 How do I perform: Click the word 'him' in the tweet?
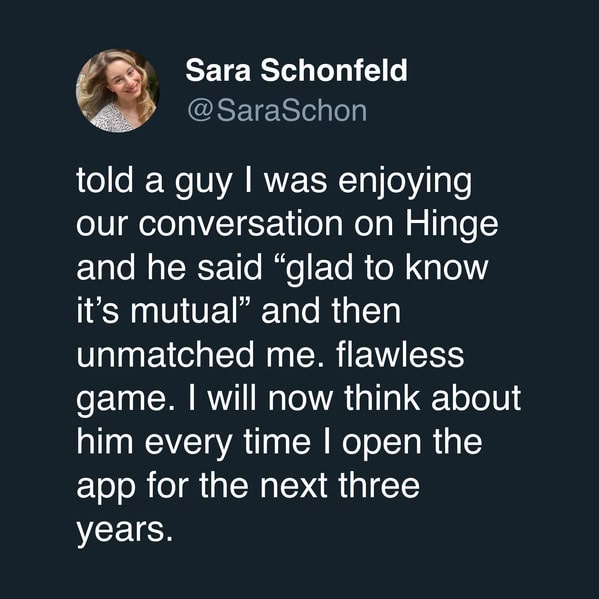tap(105, 441)
